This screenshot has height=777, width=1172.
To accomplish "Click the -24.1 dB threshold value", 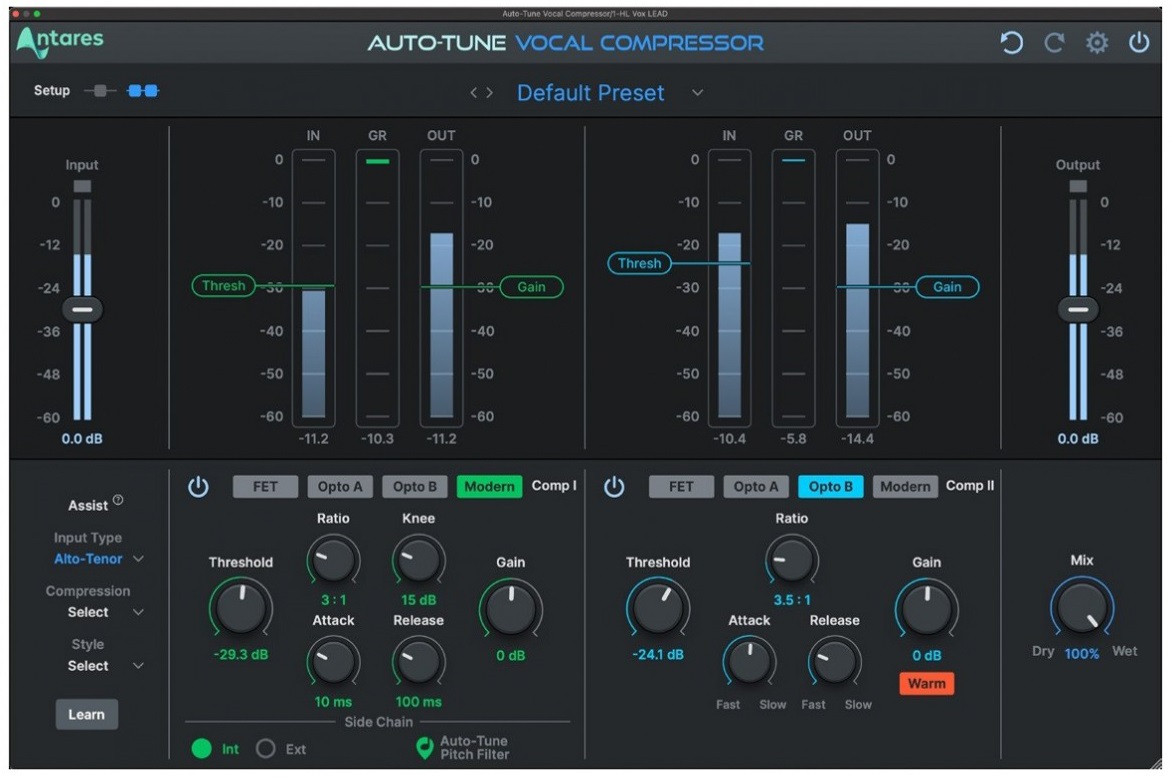I will (658, 655).
